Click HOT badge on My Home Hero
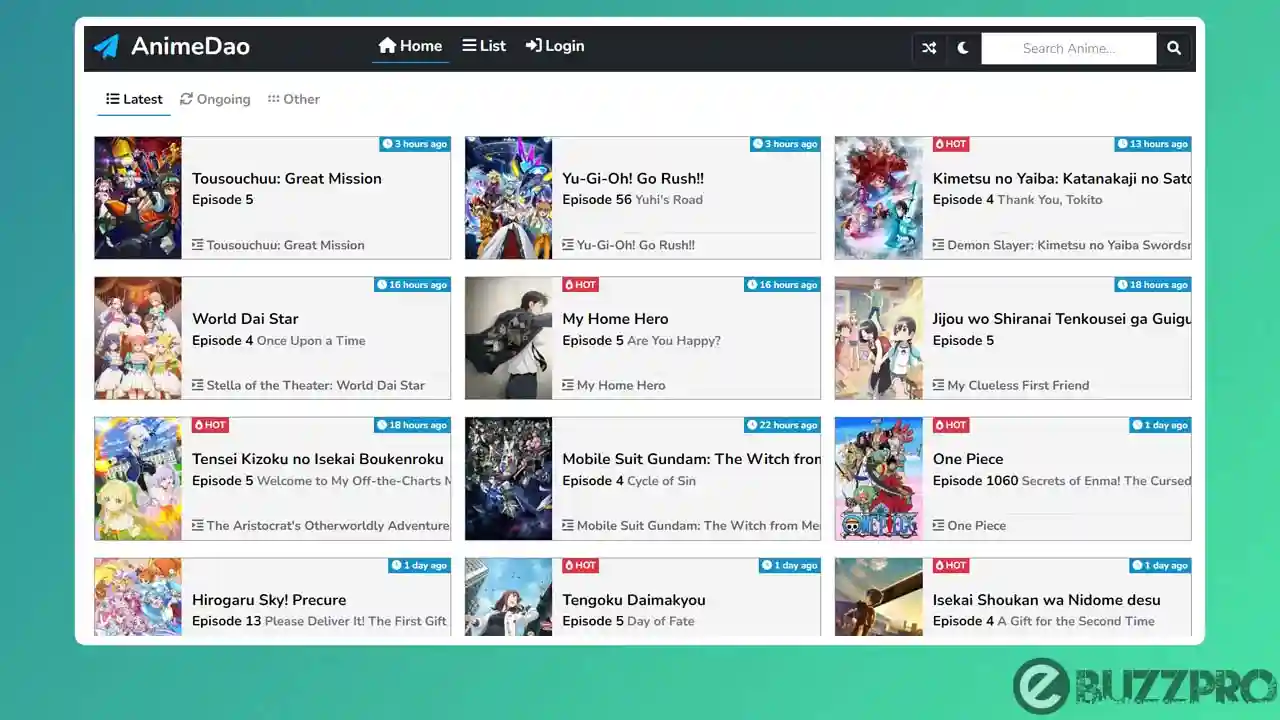Screen dimensions: 1280x720 click(x=580, y=285)
